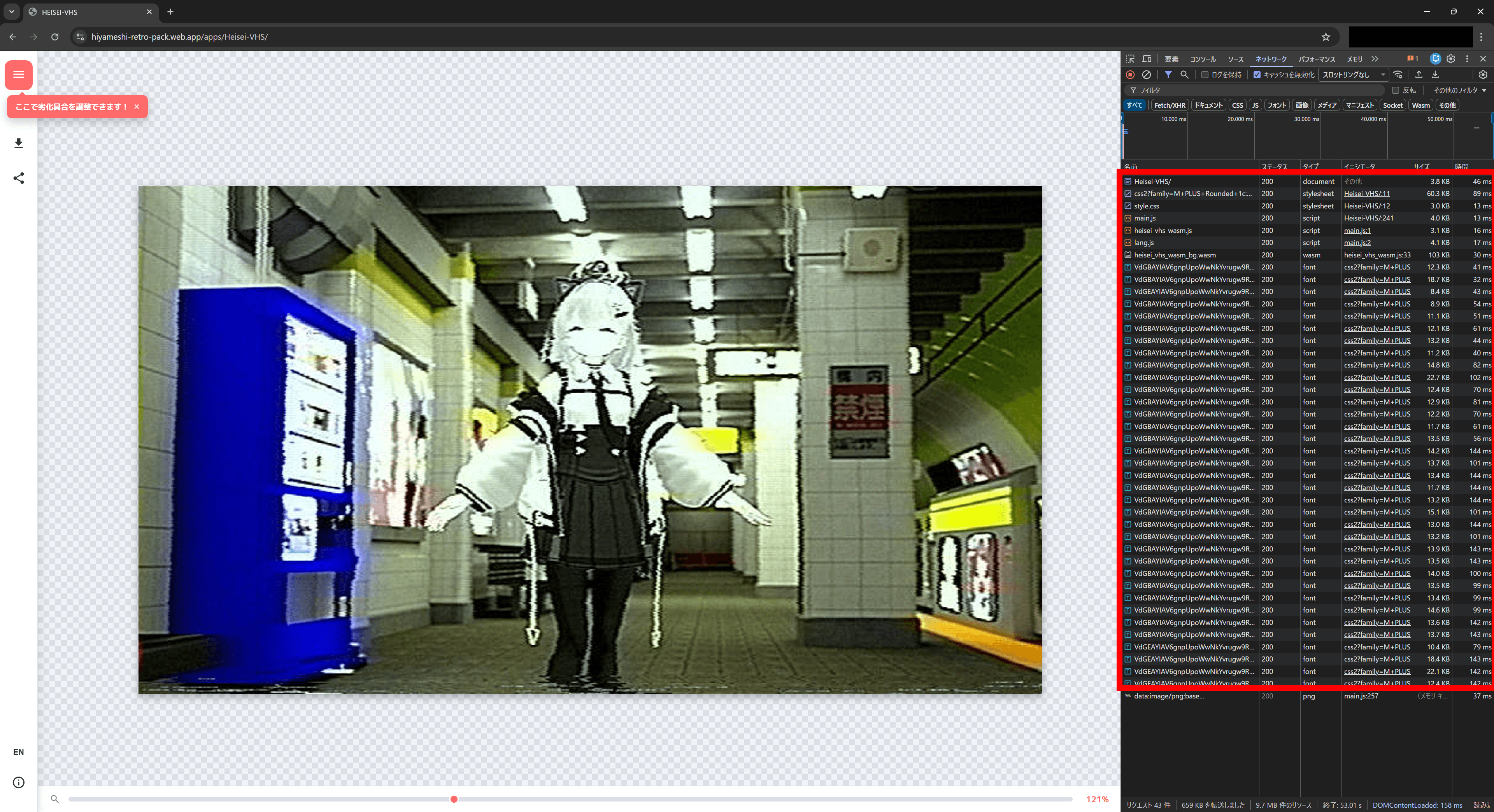Expand other filters dropdown
Screen dimensions: 1494x812
pyautogui.click(x=1460, y=90)
